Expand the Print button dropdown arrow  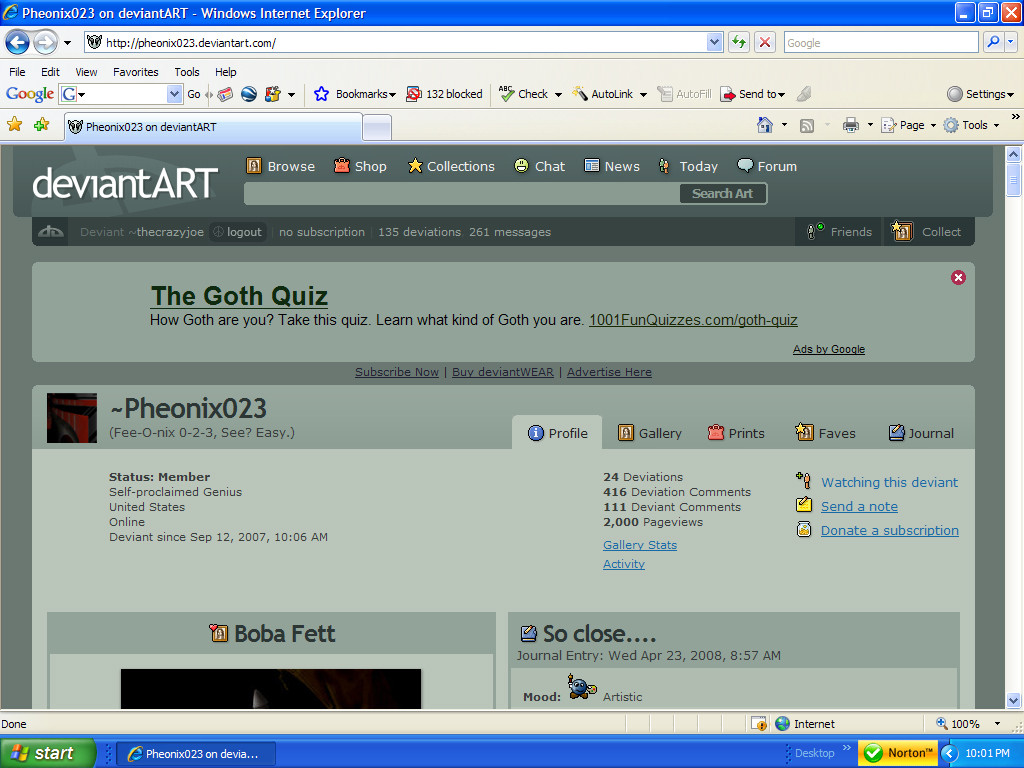870,125
